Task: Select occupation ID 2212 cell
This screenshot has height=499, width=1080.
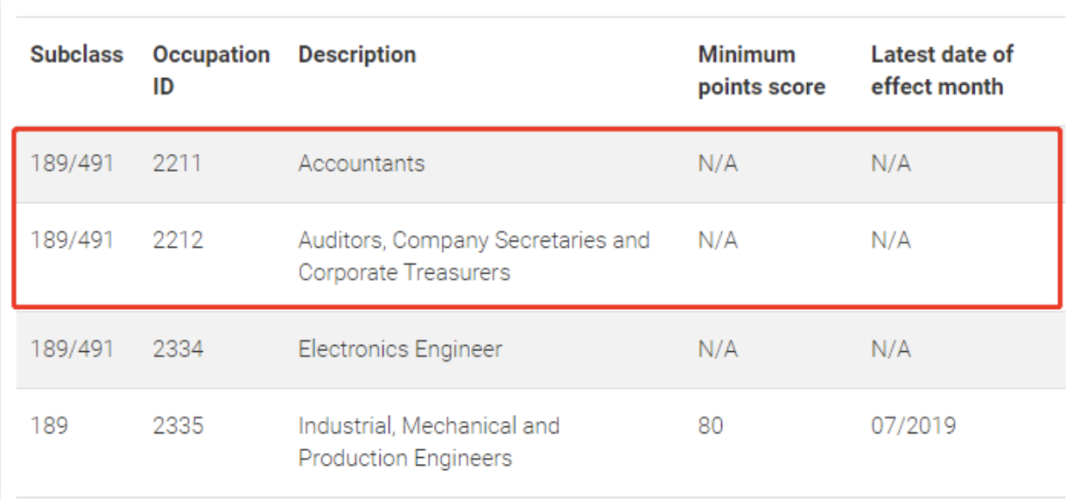Action: (178, 240)
